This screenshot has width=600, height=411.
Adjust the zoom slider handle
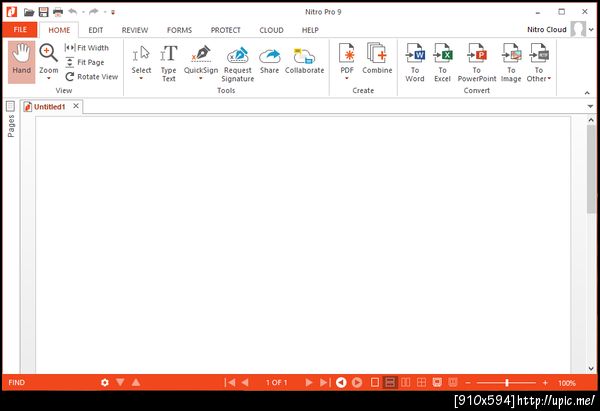click(507, 383)
